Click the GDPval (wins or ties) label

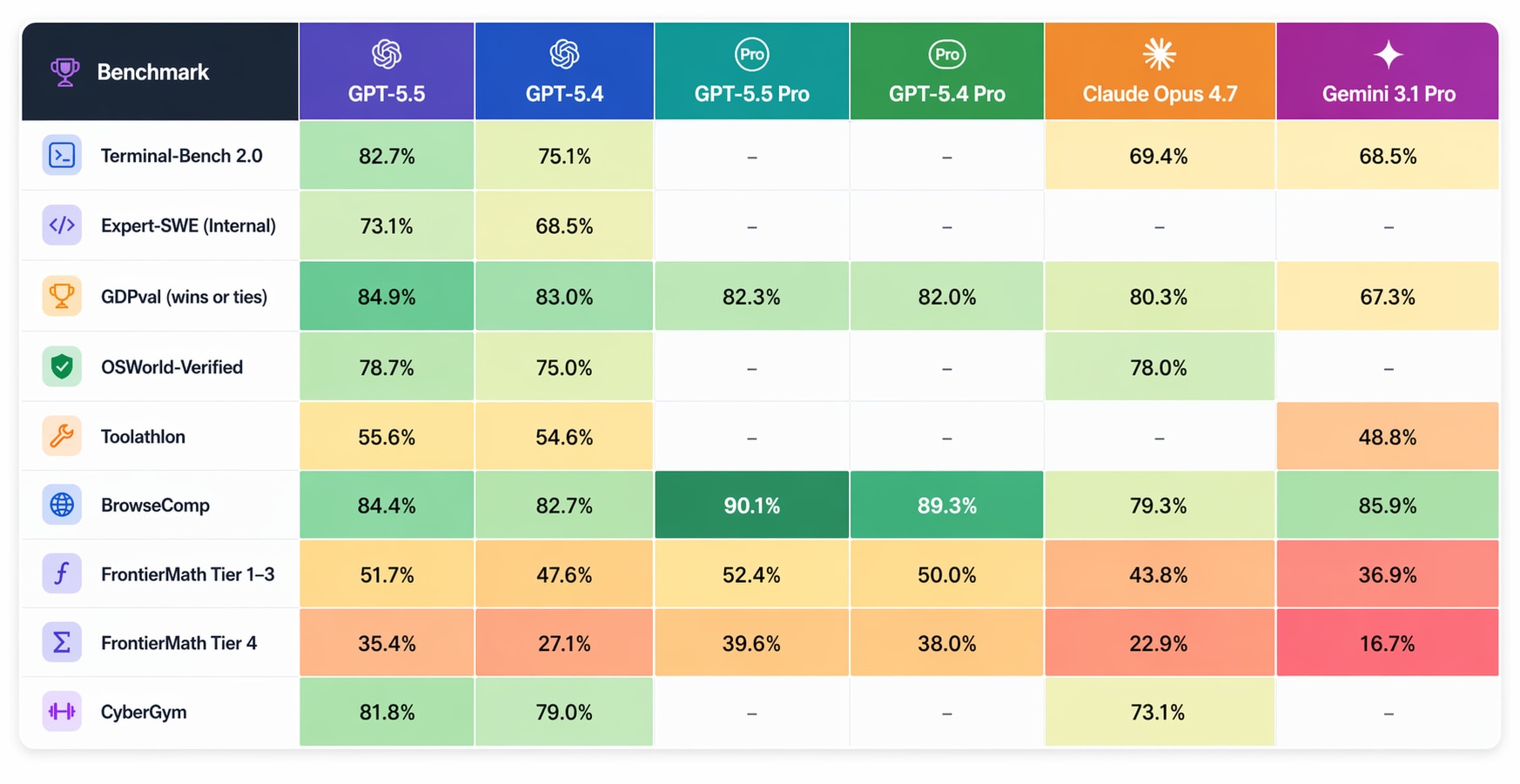coord(184,297)
